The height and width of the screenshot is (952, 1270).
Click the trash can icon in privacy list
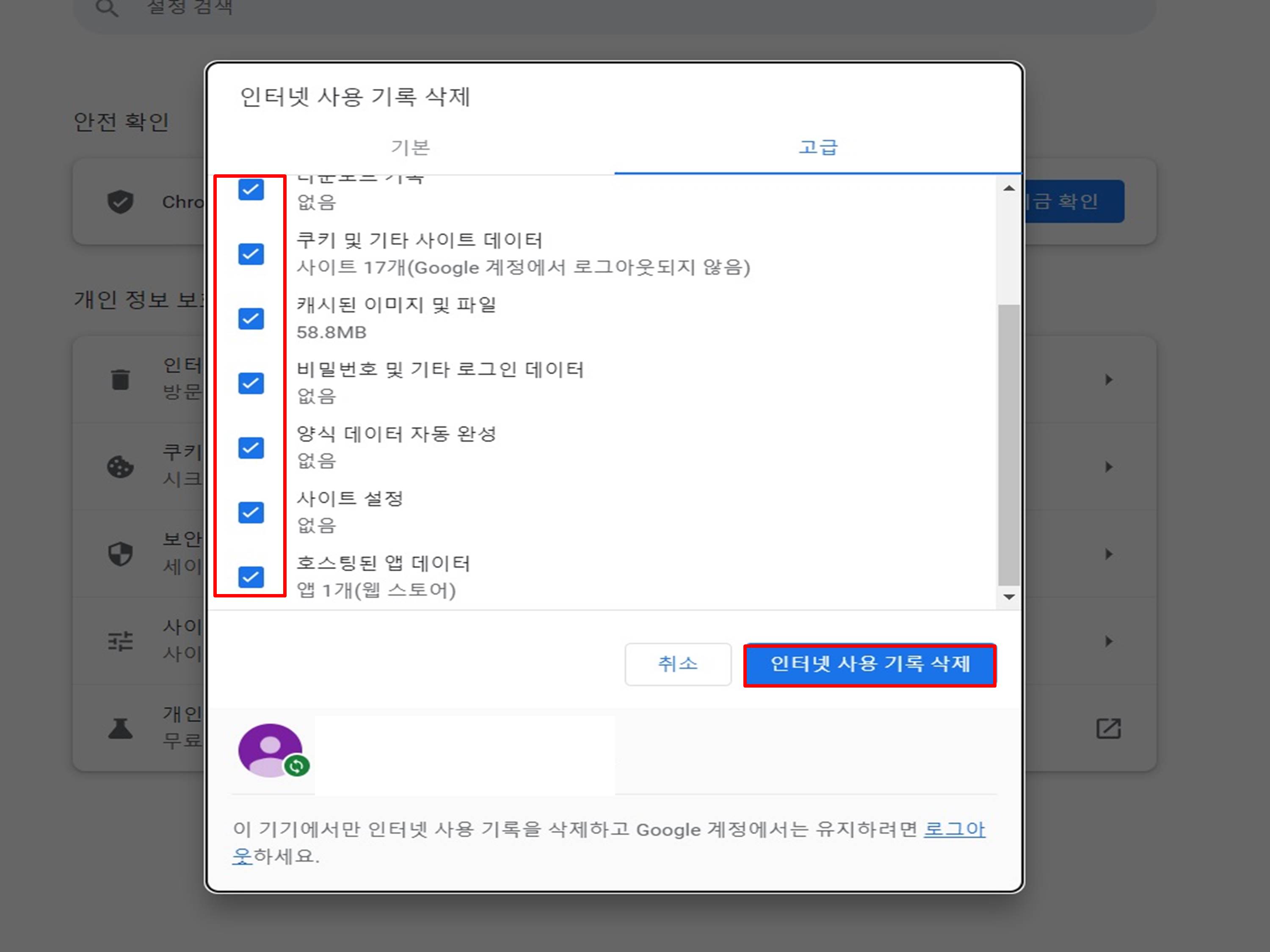(x=120, y=379)
